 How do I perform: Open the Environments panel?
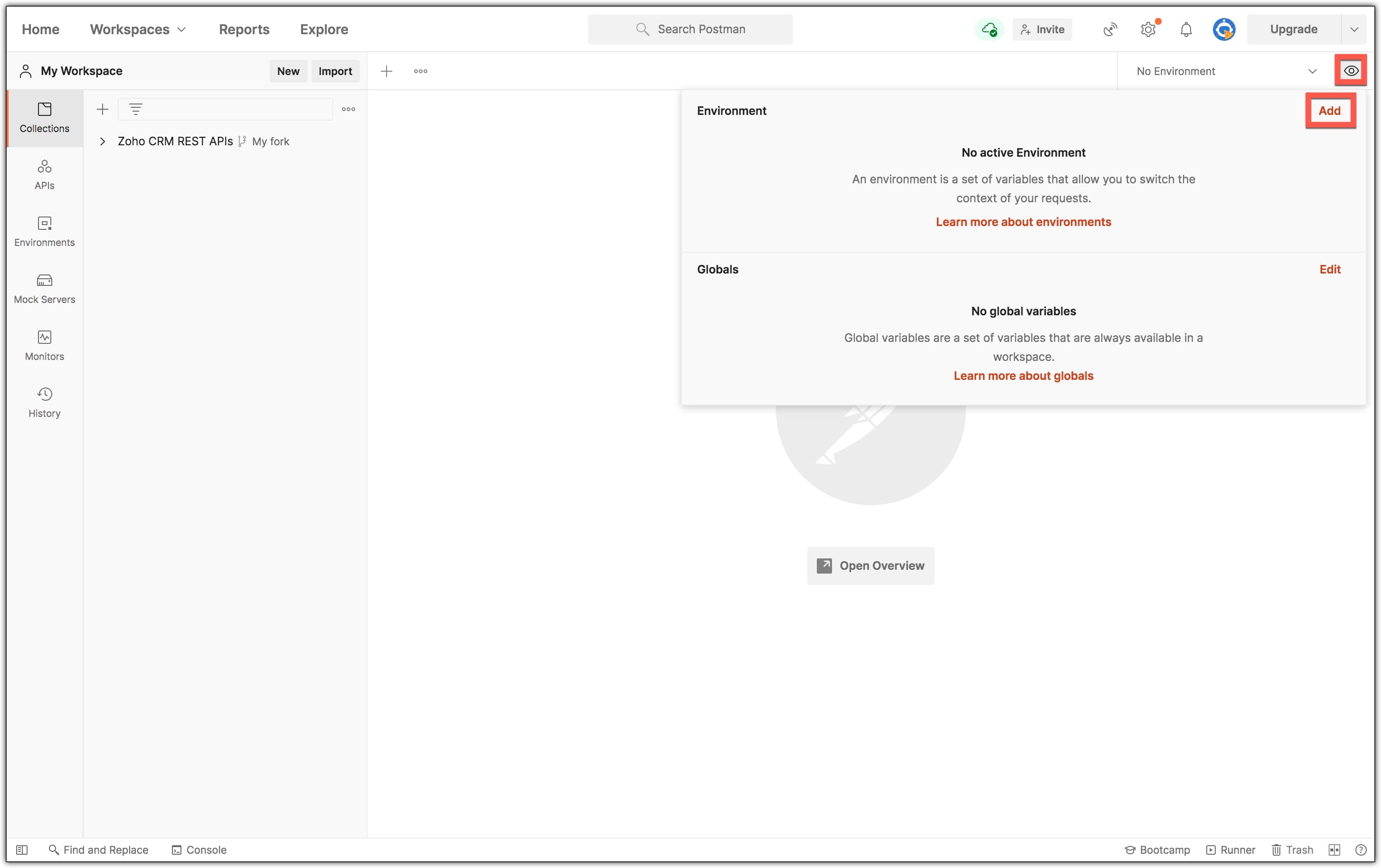(44, 231)
